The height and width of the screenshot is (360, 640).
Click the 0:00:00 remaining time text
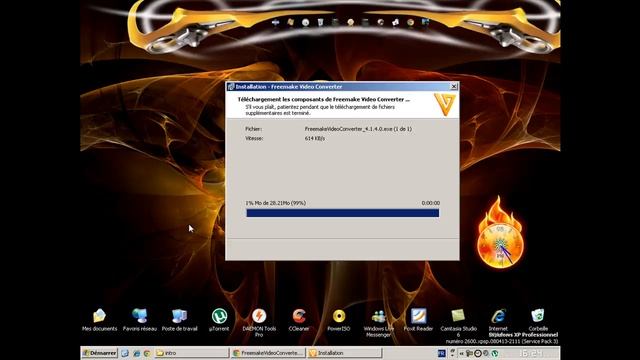[x=431, y=203]
